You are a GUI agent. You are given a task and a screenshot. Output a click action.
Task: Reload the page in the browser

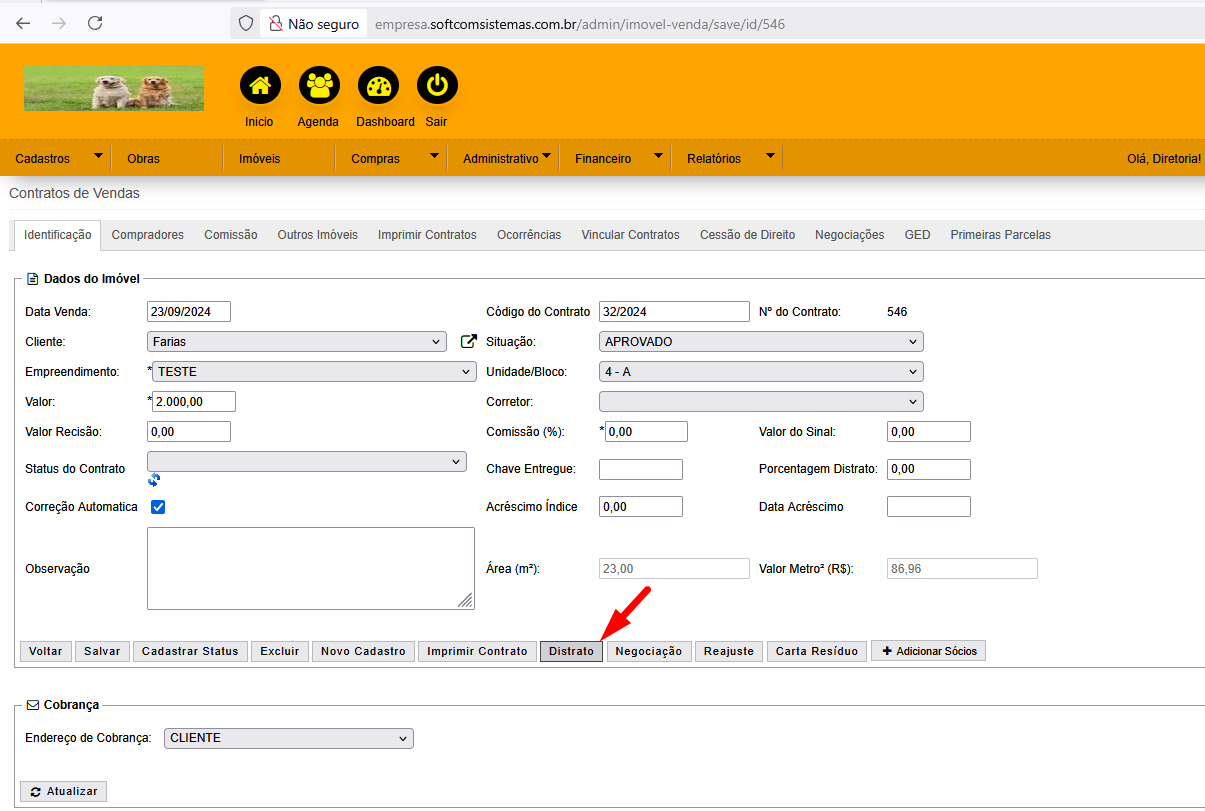(x=95, y=23)
